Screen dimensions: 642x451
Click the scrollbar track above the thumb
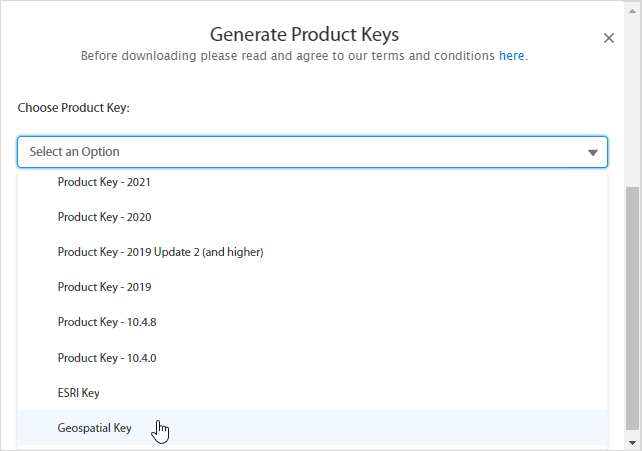pyautogui.click(x=632, y=100)
